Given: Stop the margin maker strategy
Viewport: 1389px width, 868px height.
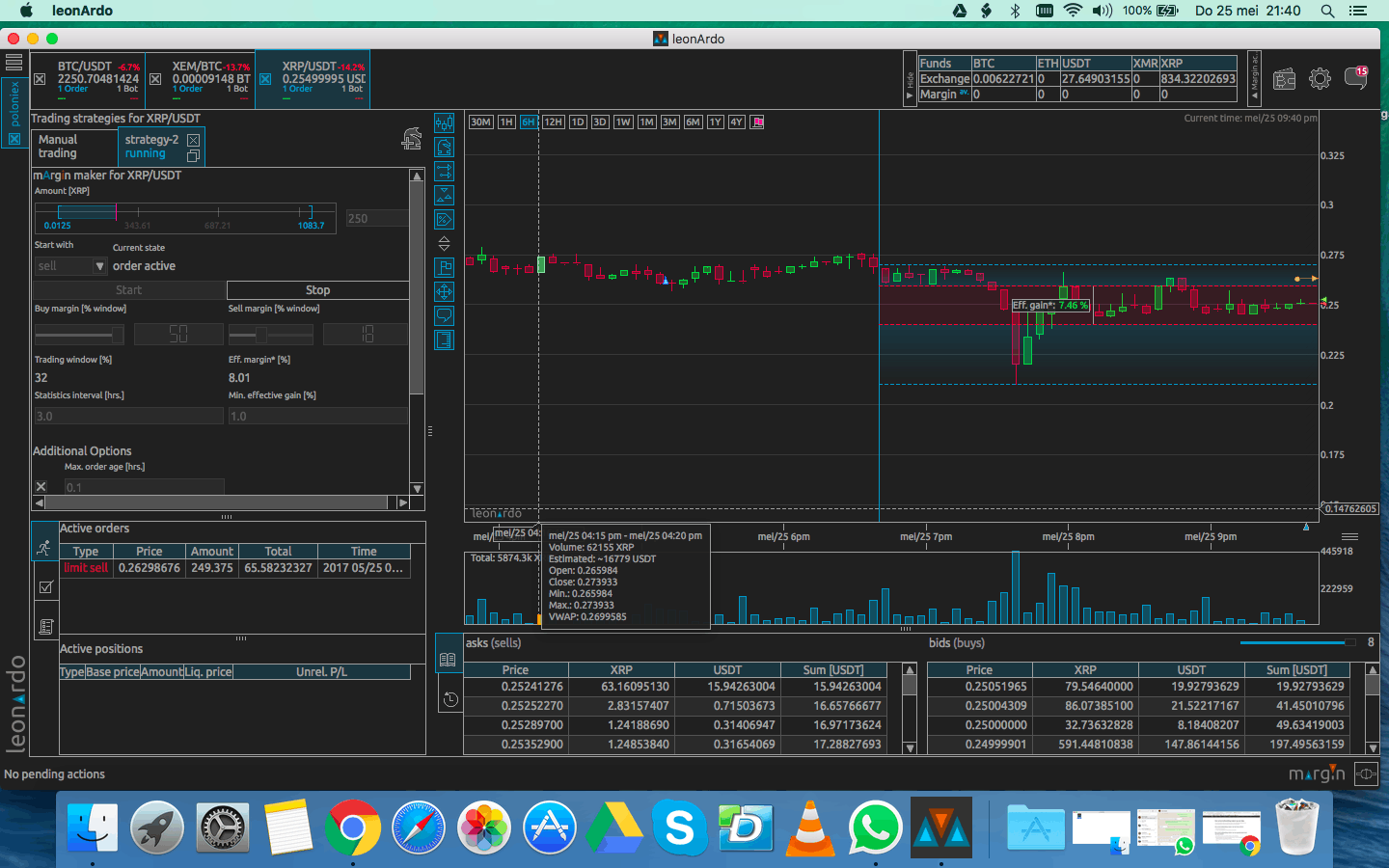Looking at the screenshot, I should click(x=317, y=290).
